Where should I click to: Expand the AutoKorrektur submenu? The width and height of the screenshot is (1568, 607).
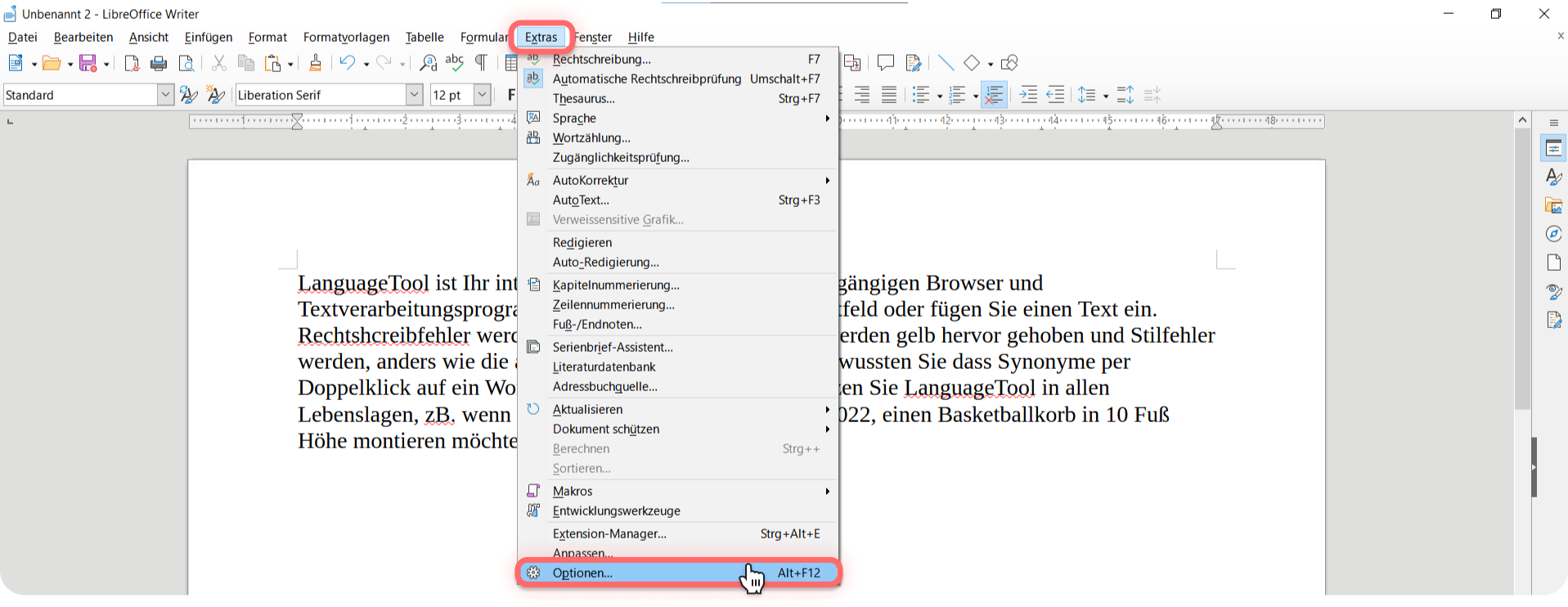click(678, 180)
